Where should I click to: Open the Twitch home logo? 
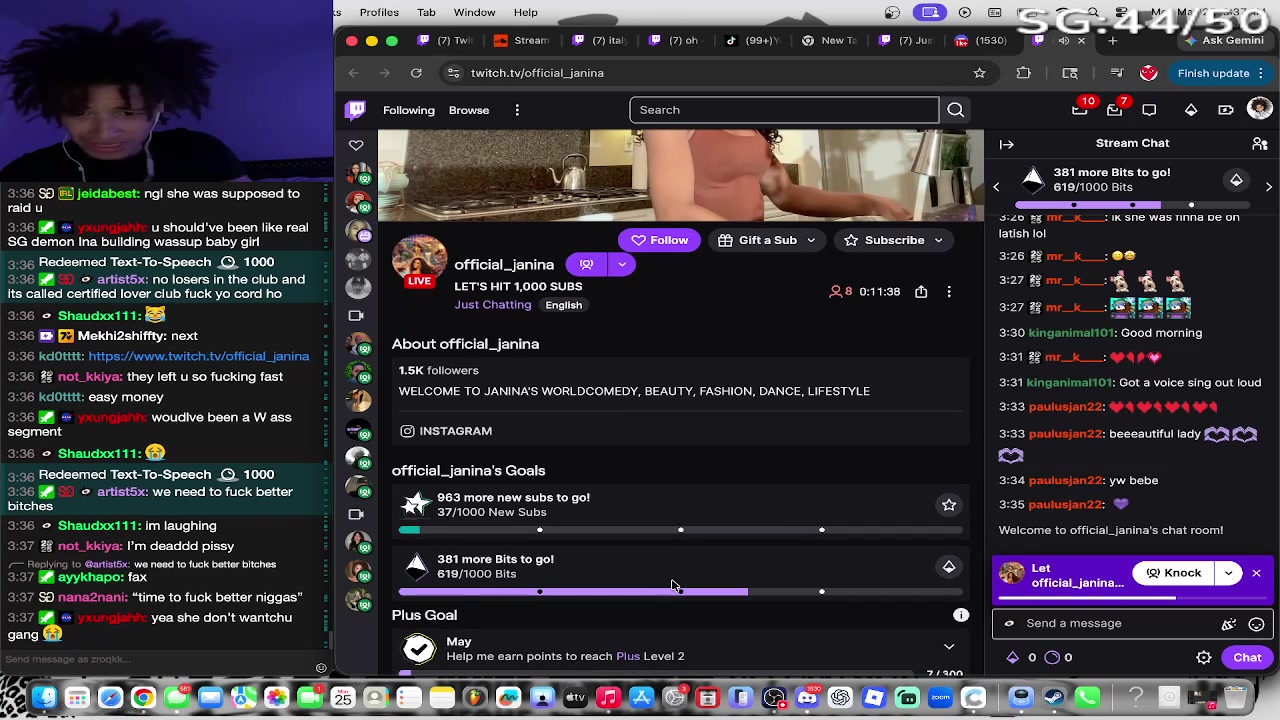(x=355, y=110)
